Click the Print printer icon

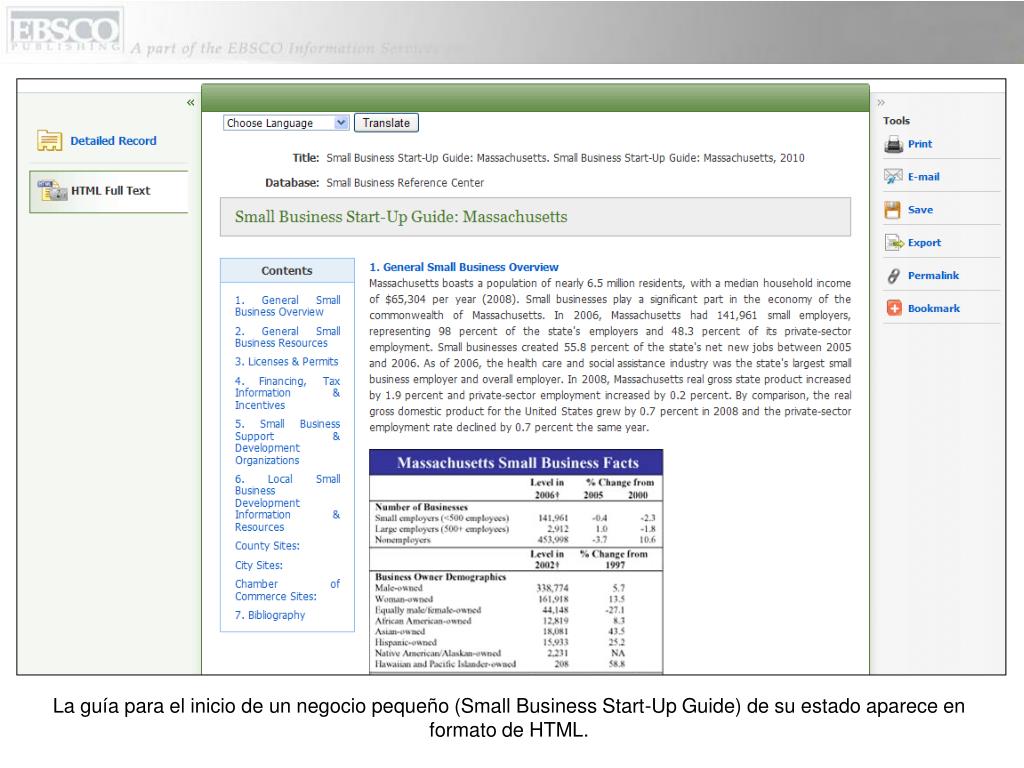[893, 144]
